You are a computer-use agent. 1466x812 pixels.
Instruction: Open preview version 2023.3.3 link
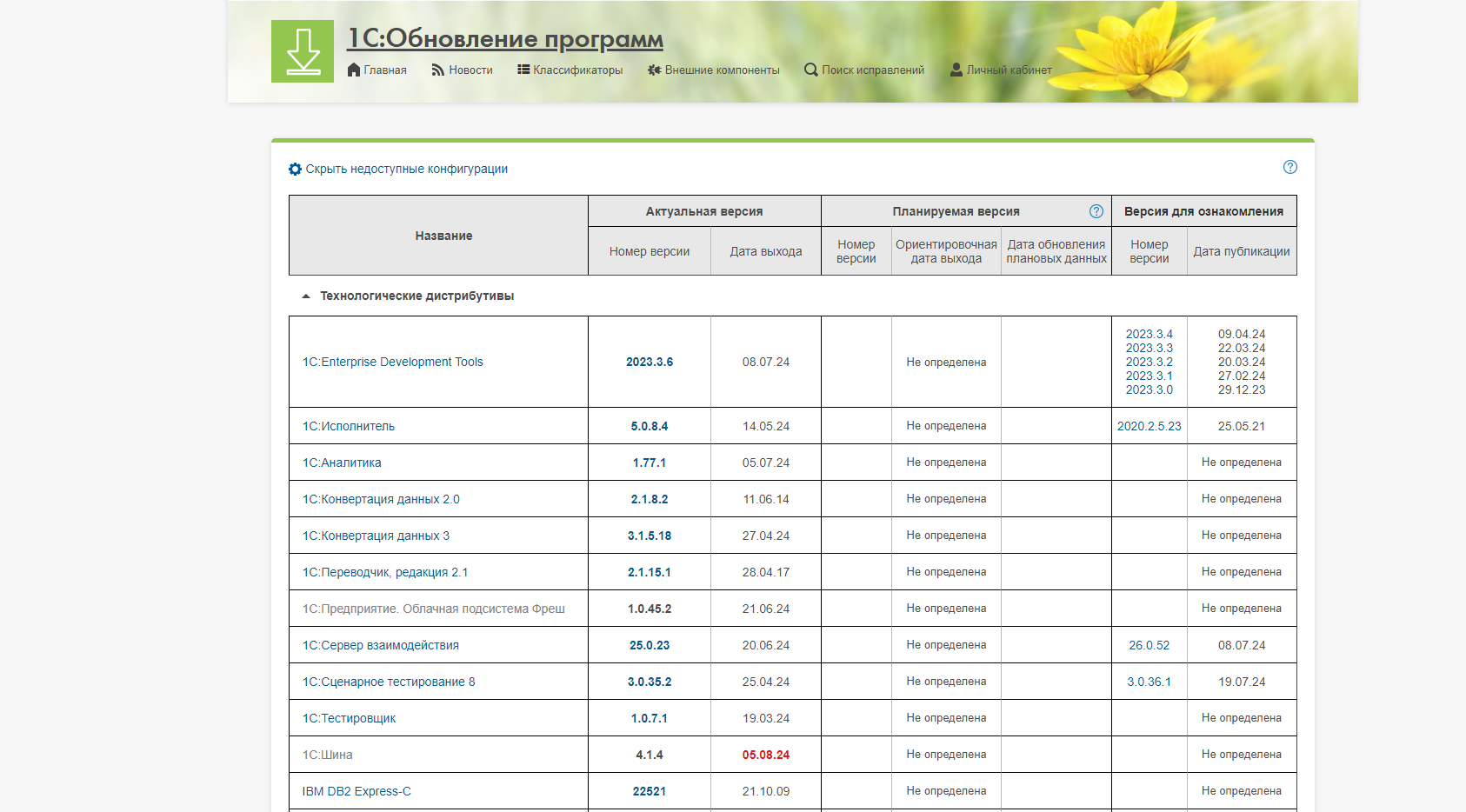(x=1149, y=348)
